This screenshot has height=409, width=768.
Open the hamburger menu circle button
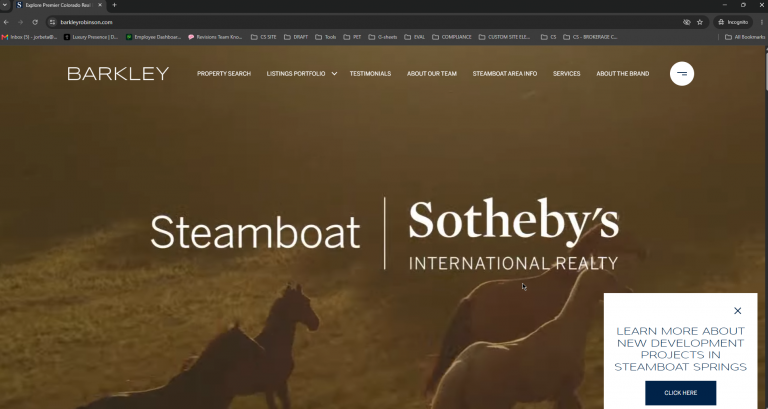pos(682,73)
